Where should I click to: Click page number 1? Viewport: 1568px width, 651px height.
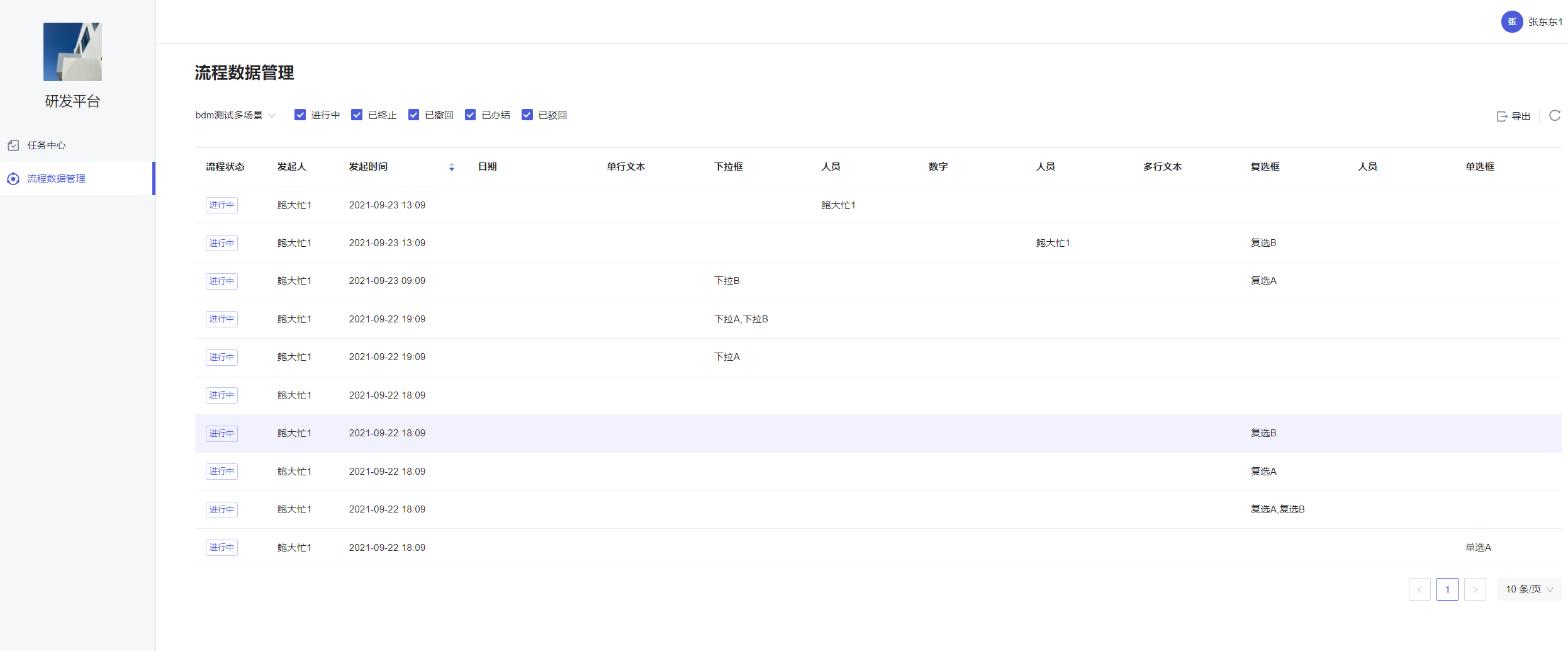(1447, 589)
